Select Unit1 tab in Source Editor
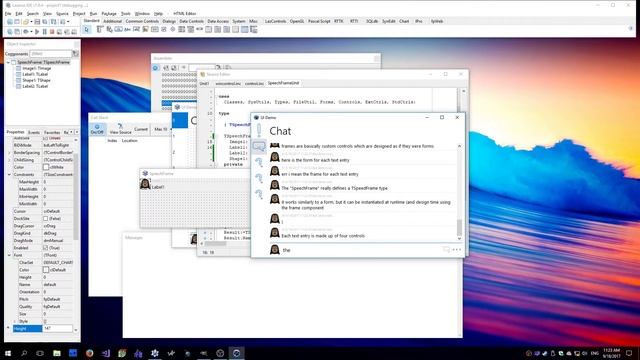The image size is (640, 360). (x=204, y=83)
